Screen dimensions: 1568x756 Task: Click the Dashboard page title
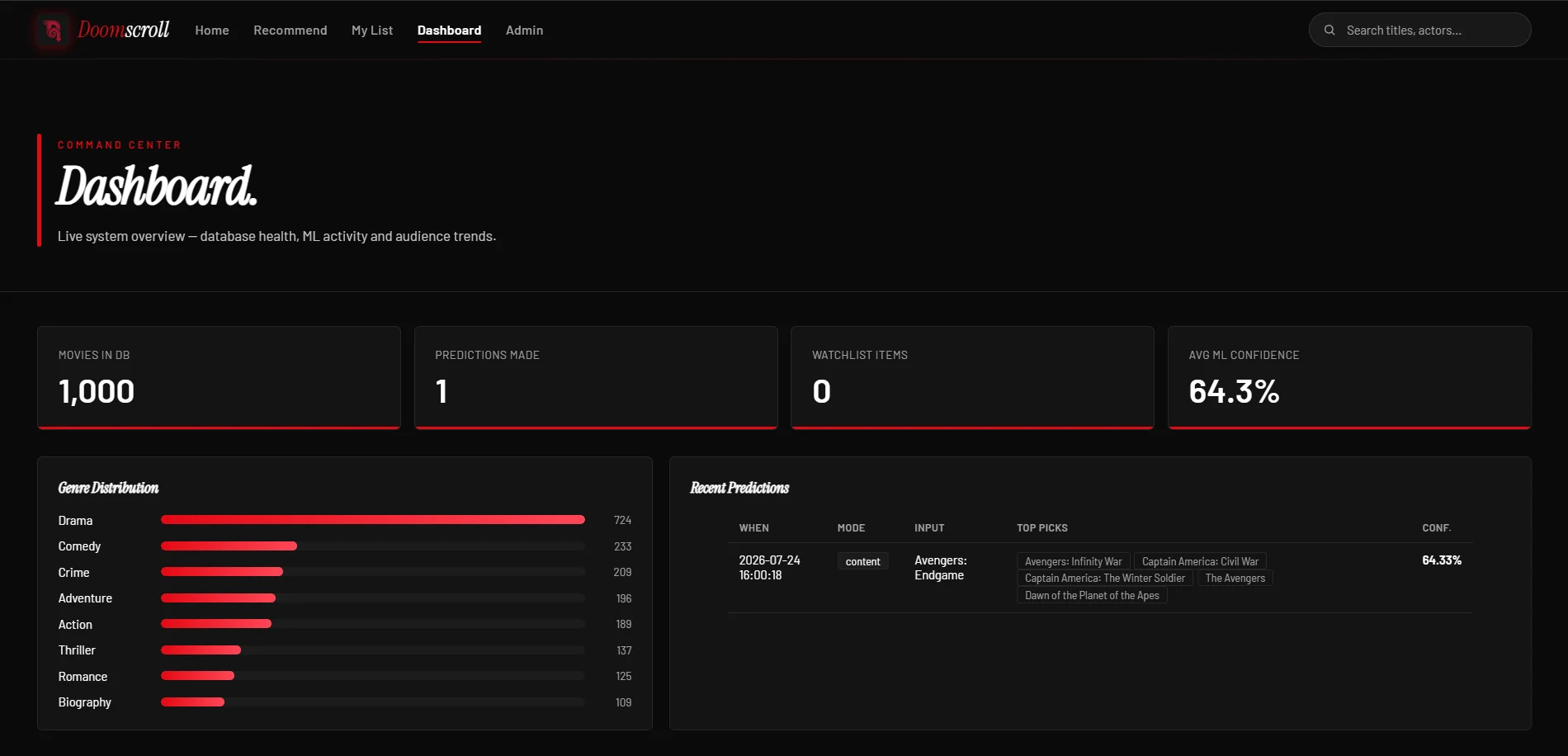point(157,187)
